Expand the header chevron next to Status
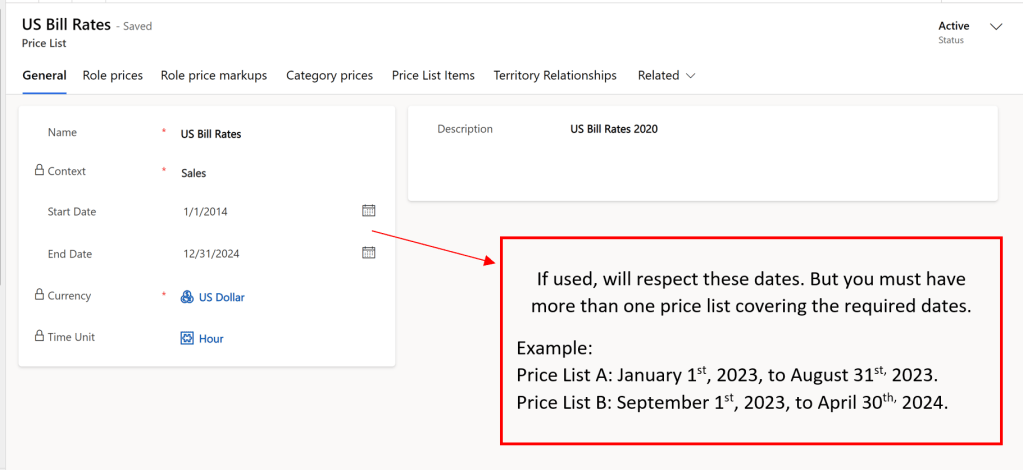This screenshot has width=1023, height=470. click(995, 27)
